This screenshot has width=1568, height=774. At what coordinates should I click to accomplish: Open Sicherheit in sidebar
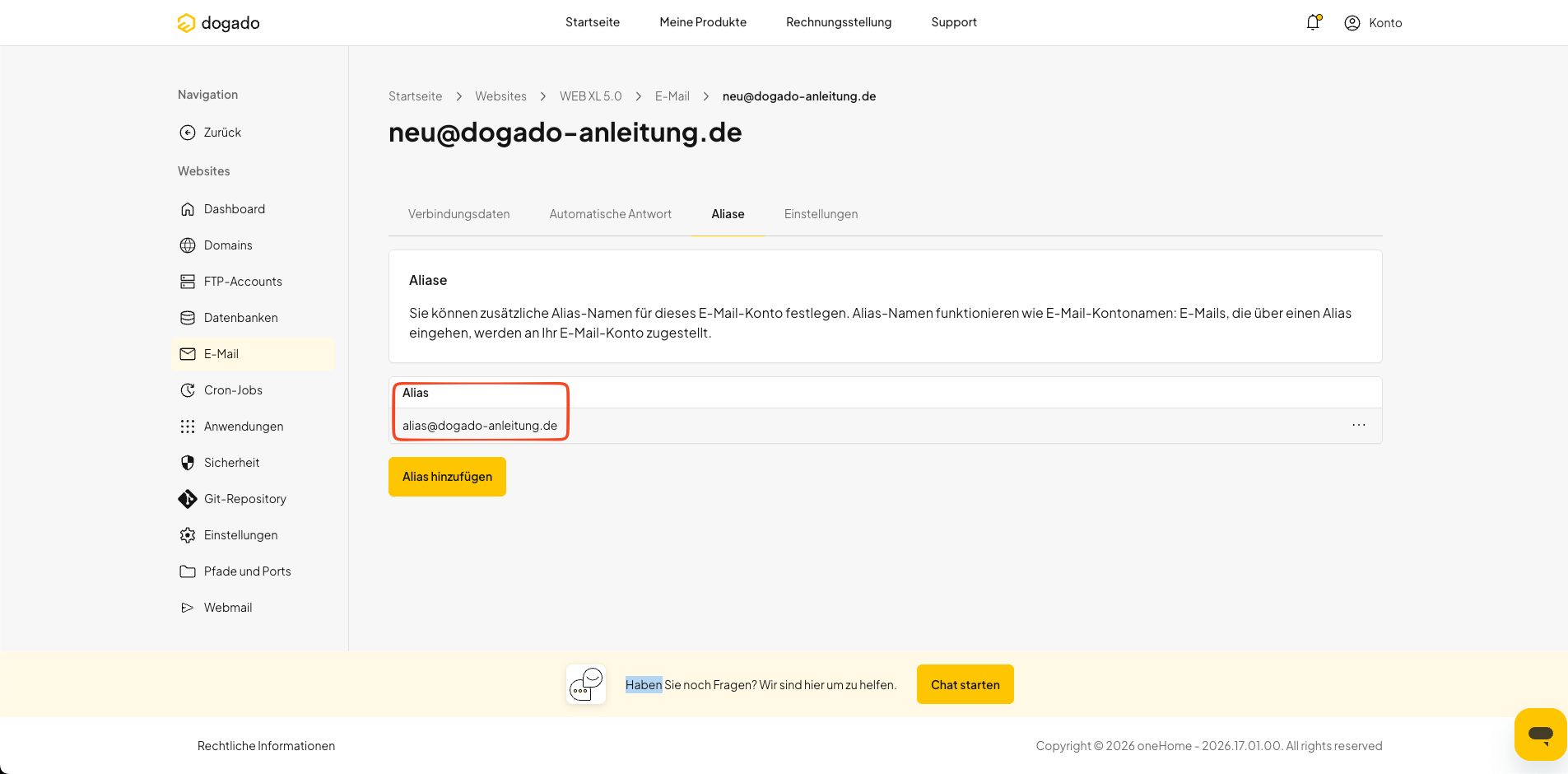coord(231,463)
